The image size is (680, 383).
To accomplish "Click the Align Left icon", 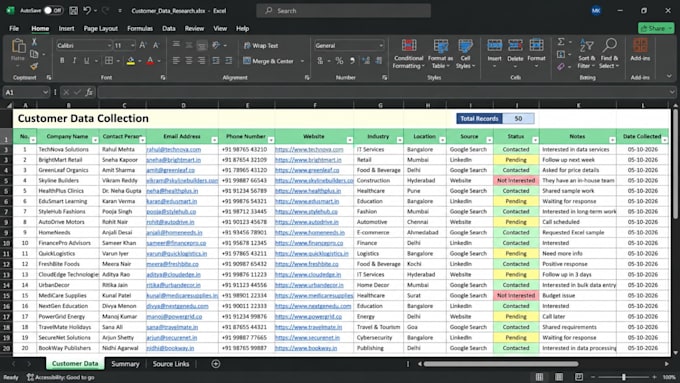I will (176, 61).
